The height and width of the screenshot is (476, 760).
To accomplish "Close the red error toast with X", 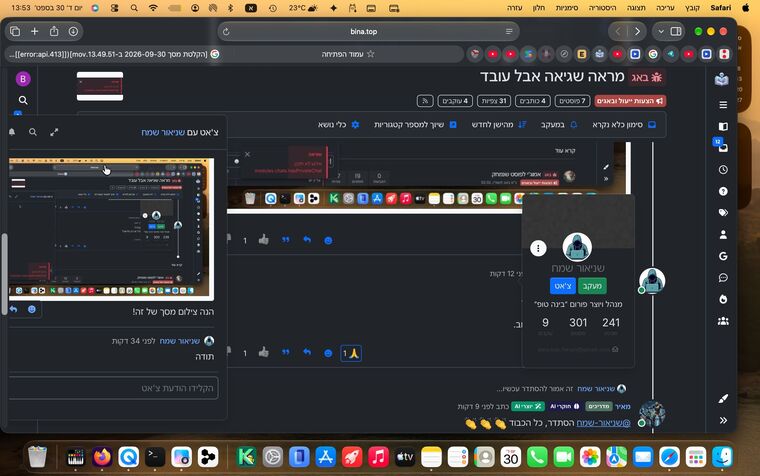I will [x=247, y=154].
